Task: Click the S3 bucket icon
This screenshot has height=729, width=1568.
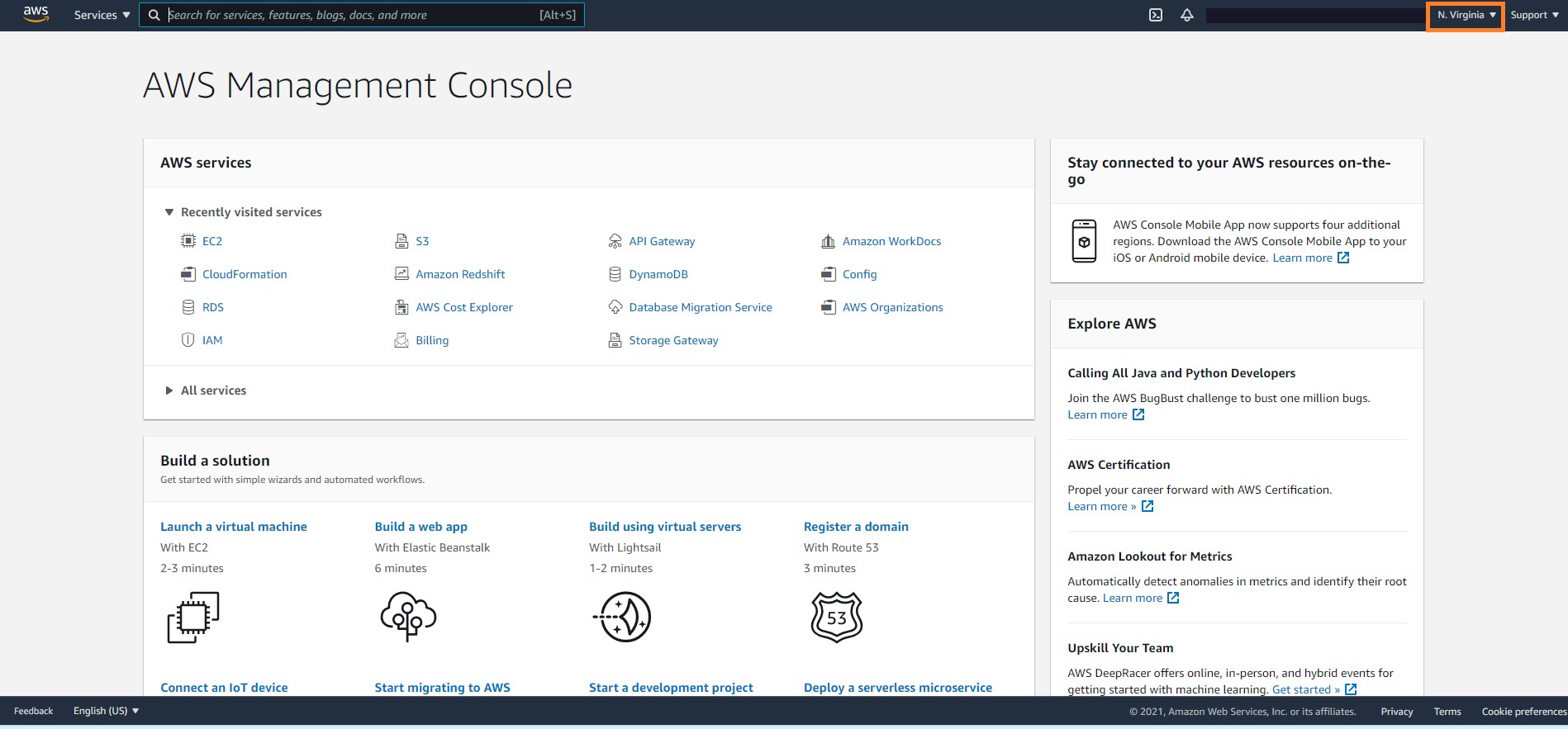Action: [402, 241]
